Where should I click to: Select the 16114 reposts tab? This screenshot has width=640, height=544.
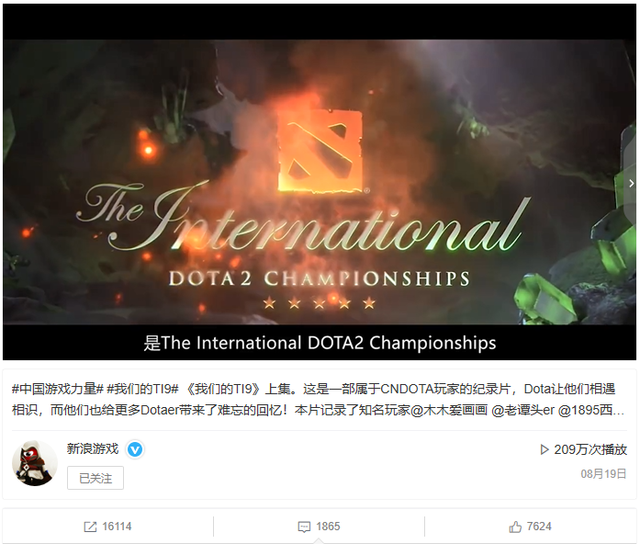[x=108, y=526]
